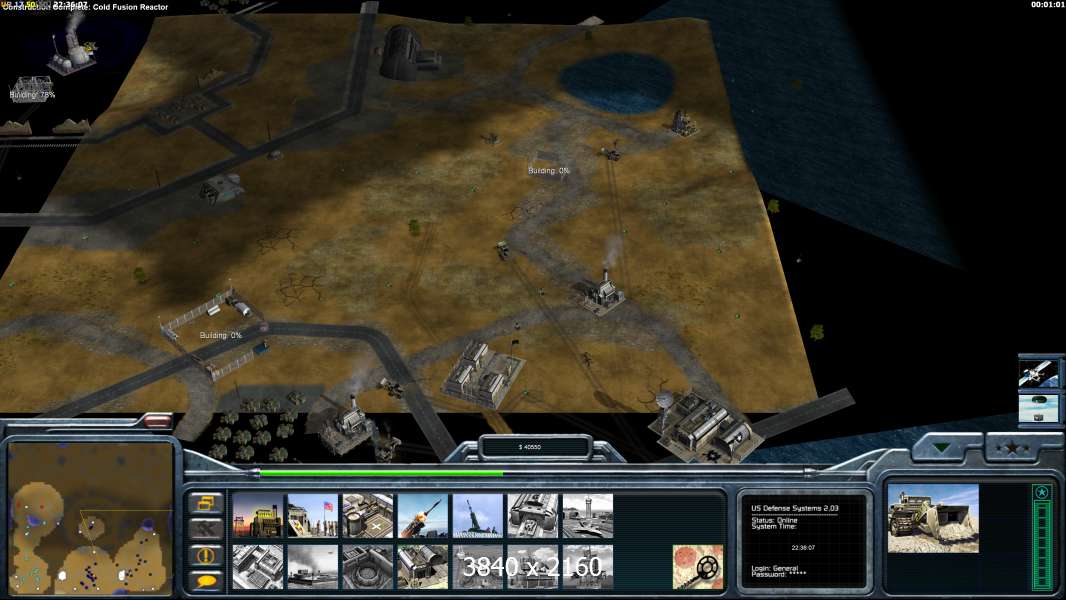Click the $ 40550 money display
This screenshot has width=1066, height=600.
(530, 447)
